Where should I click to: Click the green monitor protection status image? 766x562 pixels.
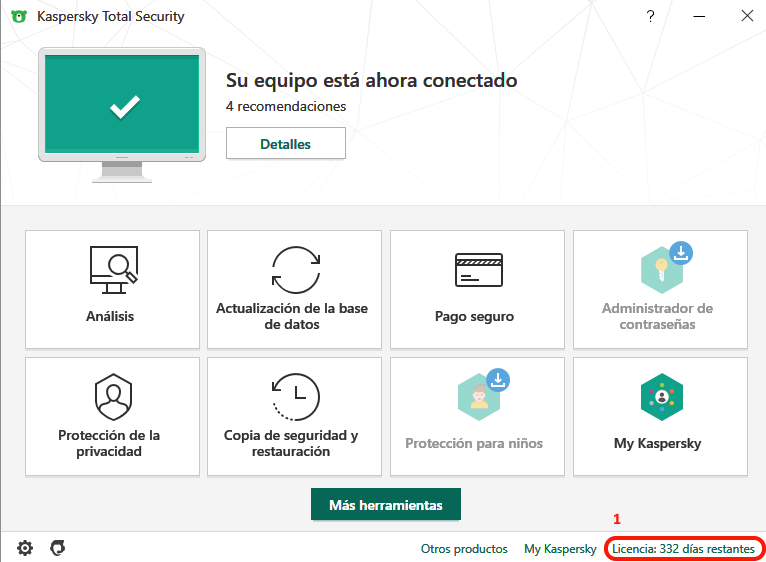122,115
